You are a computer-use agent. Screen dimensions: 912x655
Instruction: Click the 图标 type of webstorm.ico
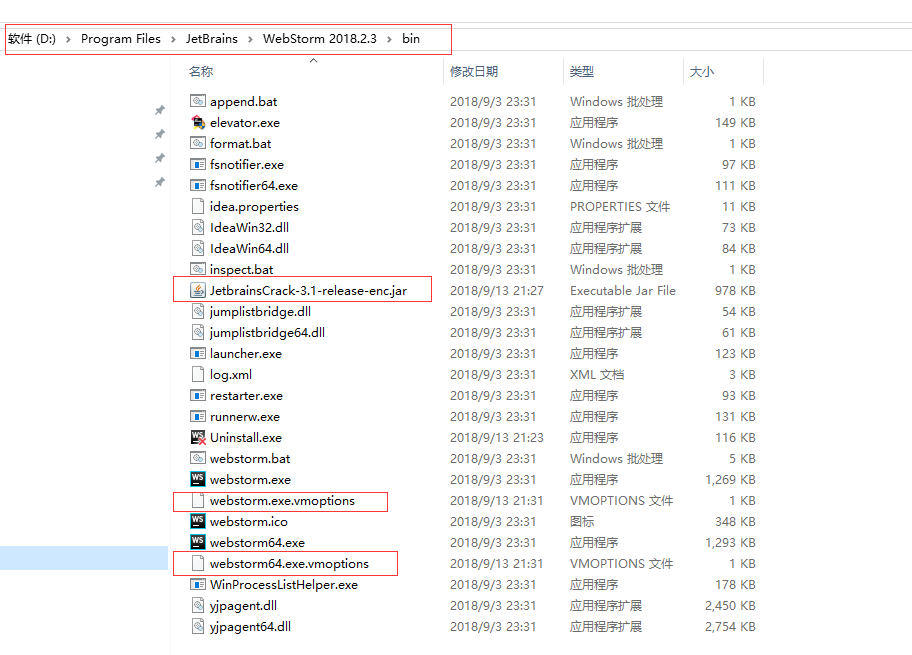pyautogui.click(x=582, y=521)
